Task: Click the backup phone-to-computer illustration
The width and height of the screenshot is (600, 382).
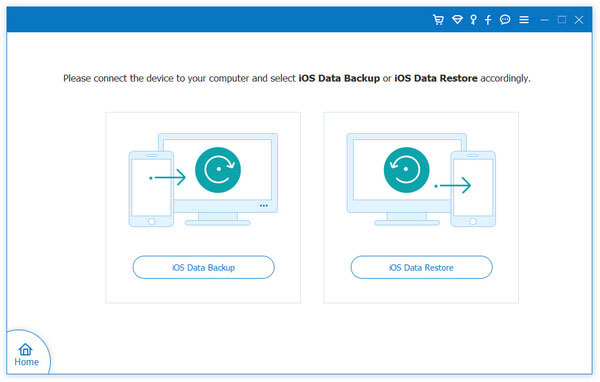Action: click(x=203, y=180)
